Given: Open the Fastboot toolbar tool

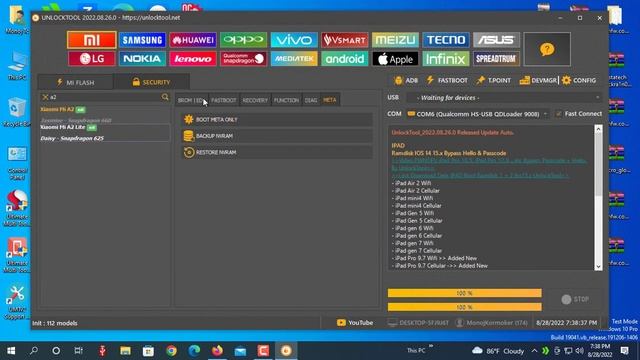Looking at the screenshot, I should pyautogui.click(x=447, y=80).
